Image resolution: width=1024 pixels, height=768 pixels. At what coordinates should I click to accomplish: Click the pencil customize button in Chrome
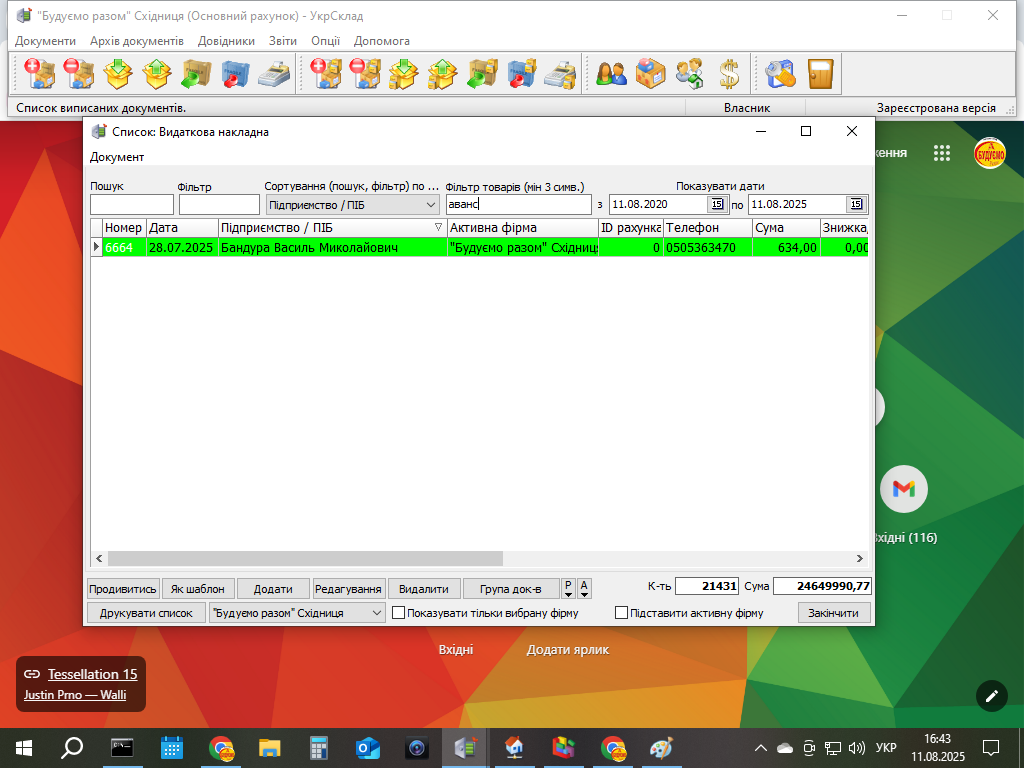991,696
